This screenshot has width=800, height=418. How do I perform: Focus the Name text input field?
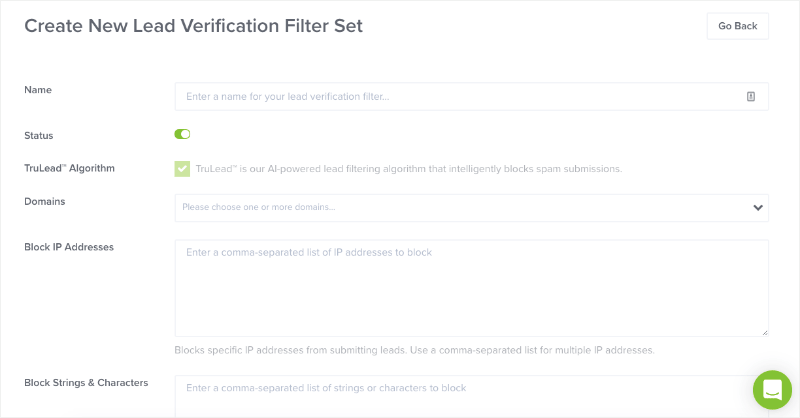[x=450, y=96]
